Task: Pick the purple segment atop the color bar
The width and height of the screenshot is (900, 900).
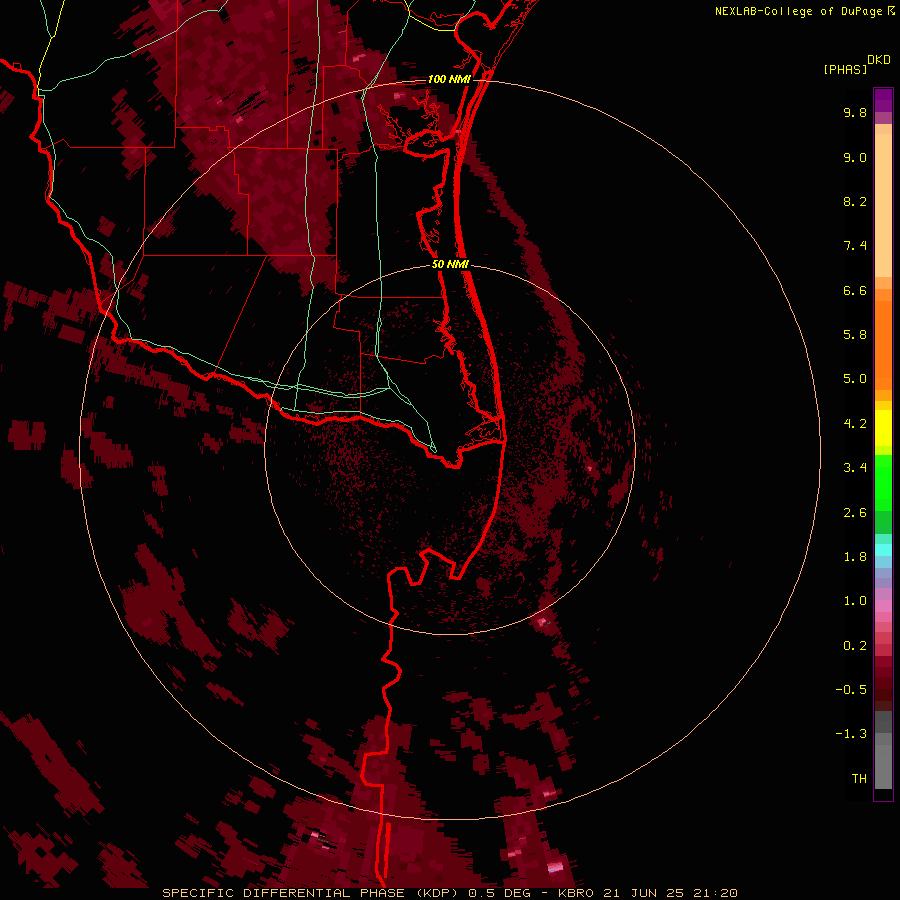Action: point(883,100)
